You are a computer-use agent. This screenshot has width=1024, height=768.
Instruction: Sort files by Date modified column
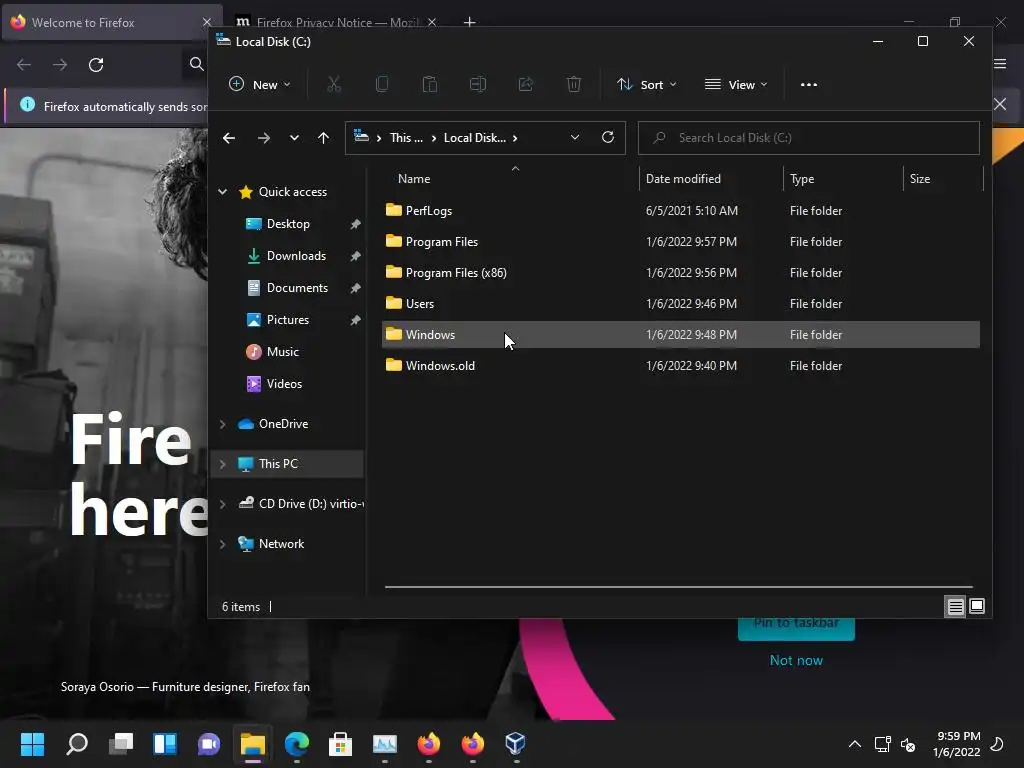(683, 178)
